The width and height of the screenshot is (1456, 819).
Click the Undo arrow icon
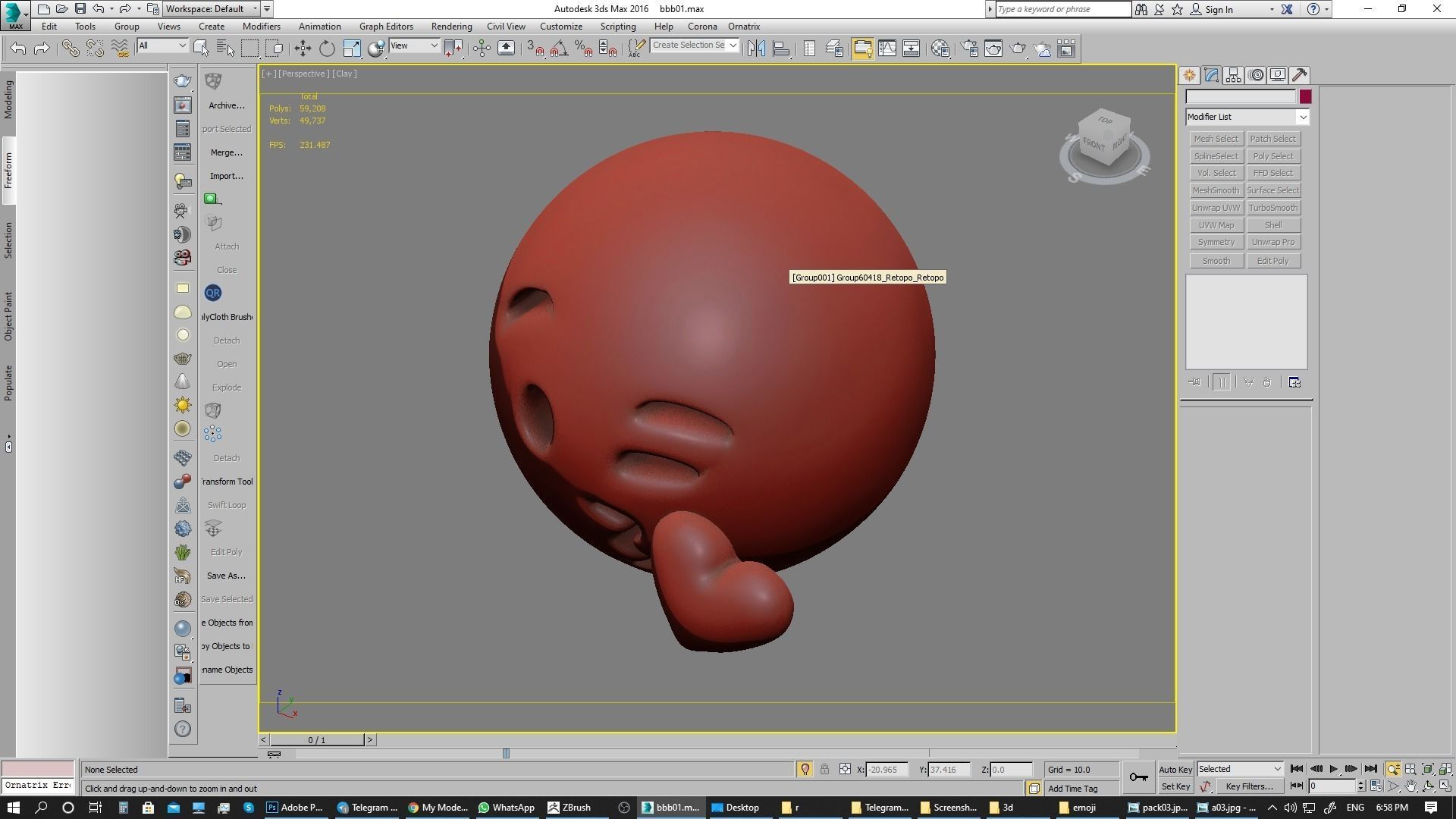(18, 49)
